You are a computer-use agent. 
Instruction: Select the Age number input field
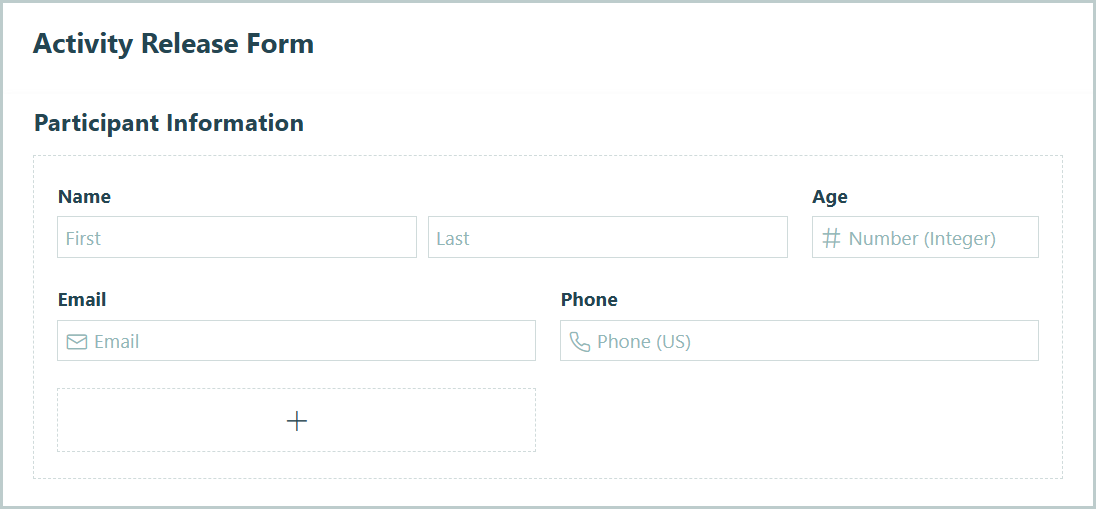coord(925,238)
